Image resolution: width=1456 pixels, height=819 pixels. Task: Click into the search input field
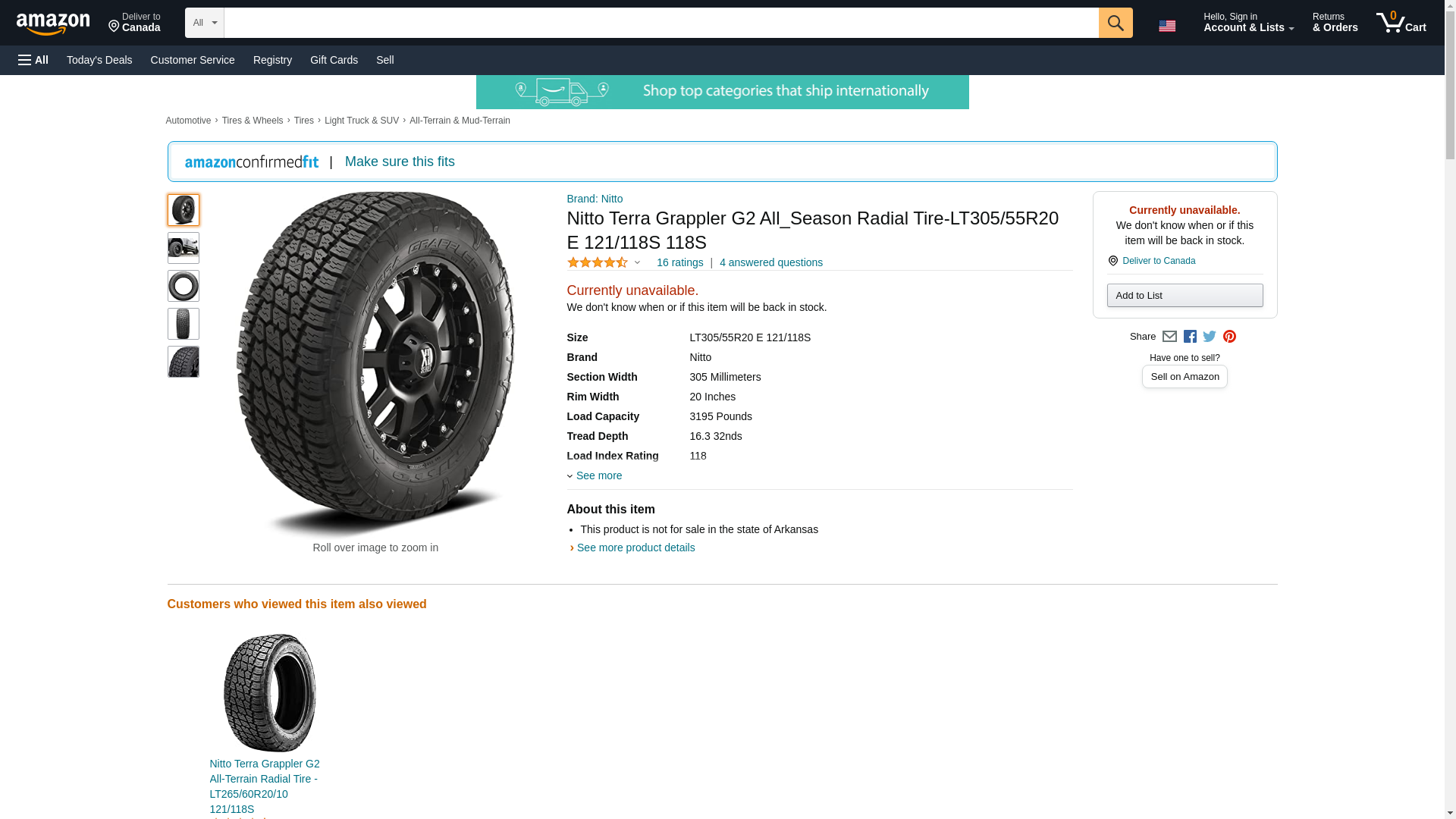point(661,23)
